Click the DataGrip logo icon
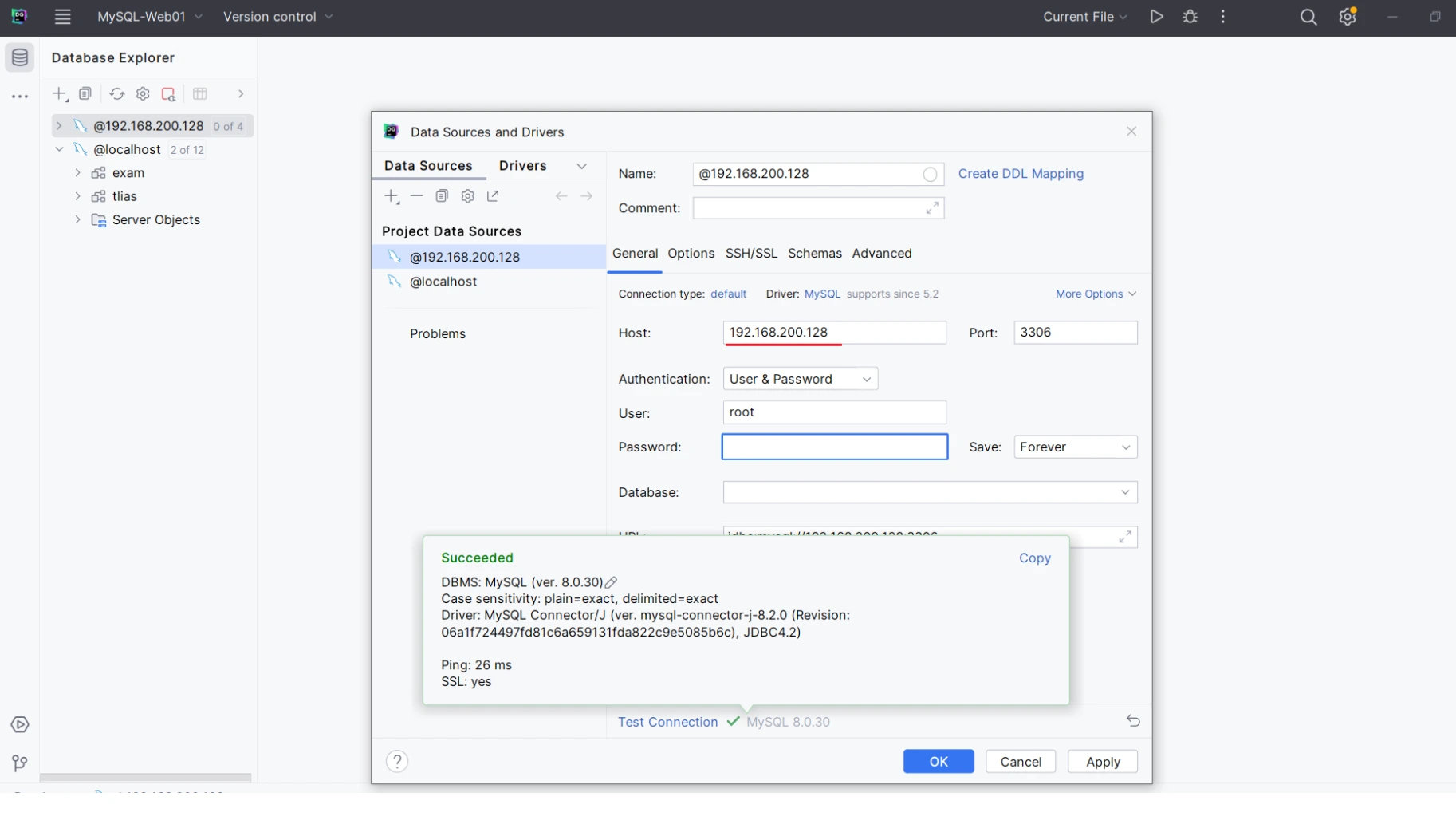This screenshot has height=816, width=1456. pyautogui.click(x=19, y=16)
